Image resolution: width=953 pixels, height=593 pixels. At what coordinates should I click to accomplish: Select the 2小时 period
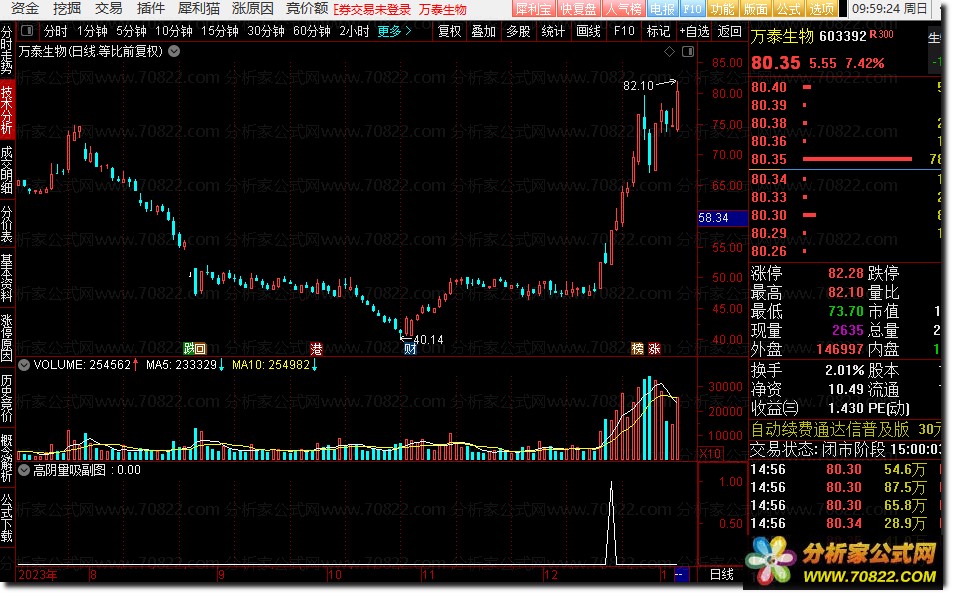click(x=354, y=31)
